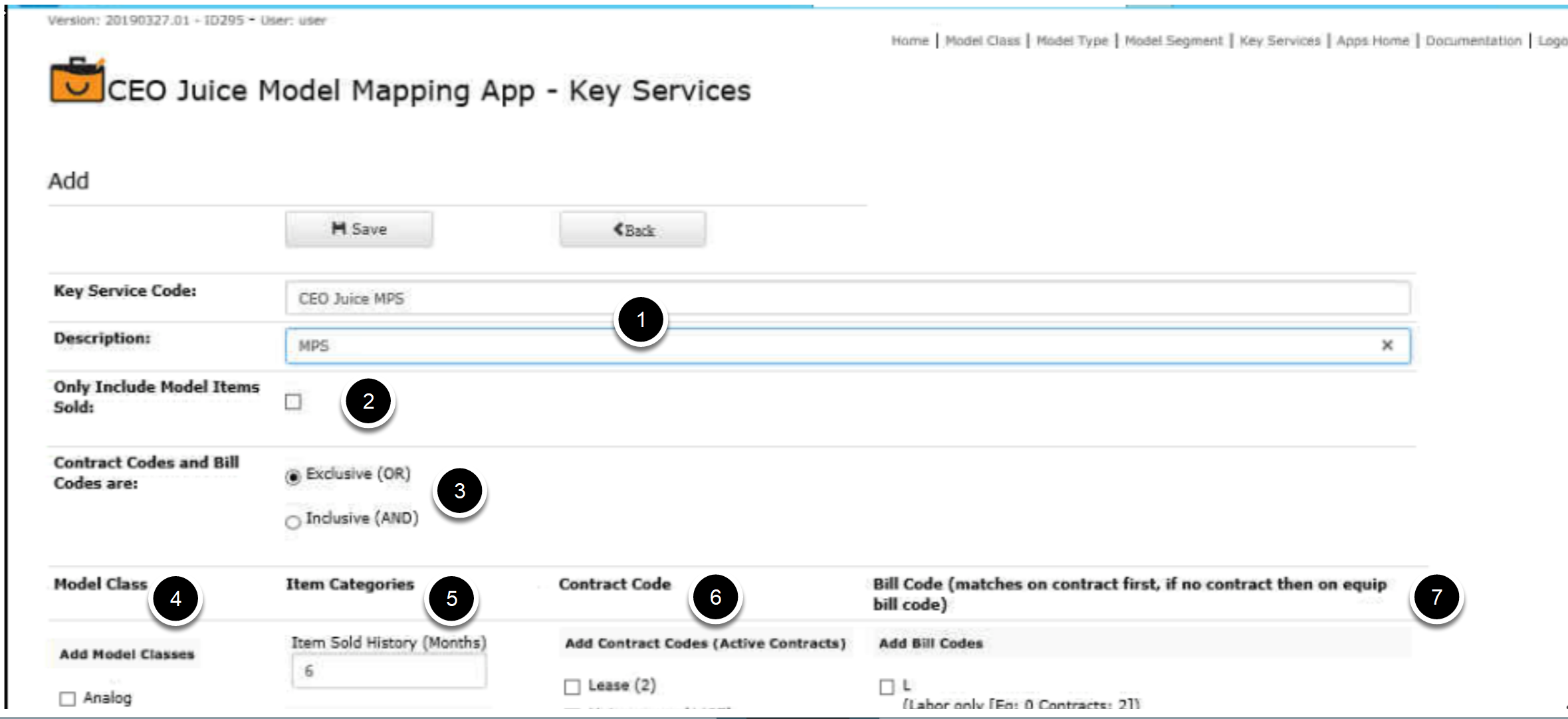Image resolution: width=1568 pixels, height=719 pixels.
Task: Select the Inclusive (AND) radio option
Action: (x=292, y=522)
